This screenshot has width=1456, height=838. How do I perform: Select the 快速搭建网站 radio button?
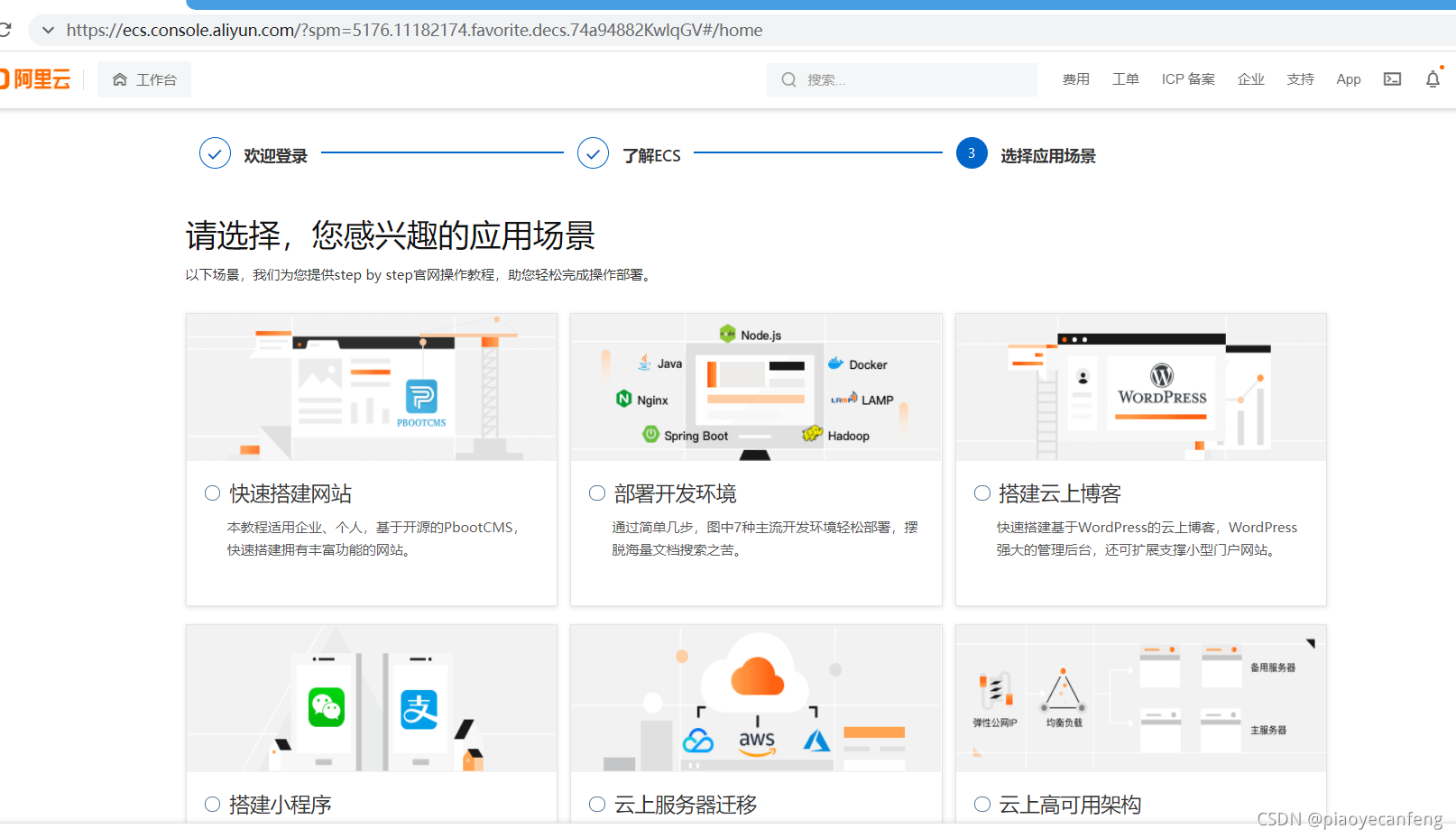(212, 493)
